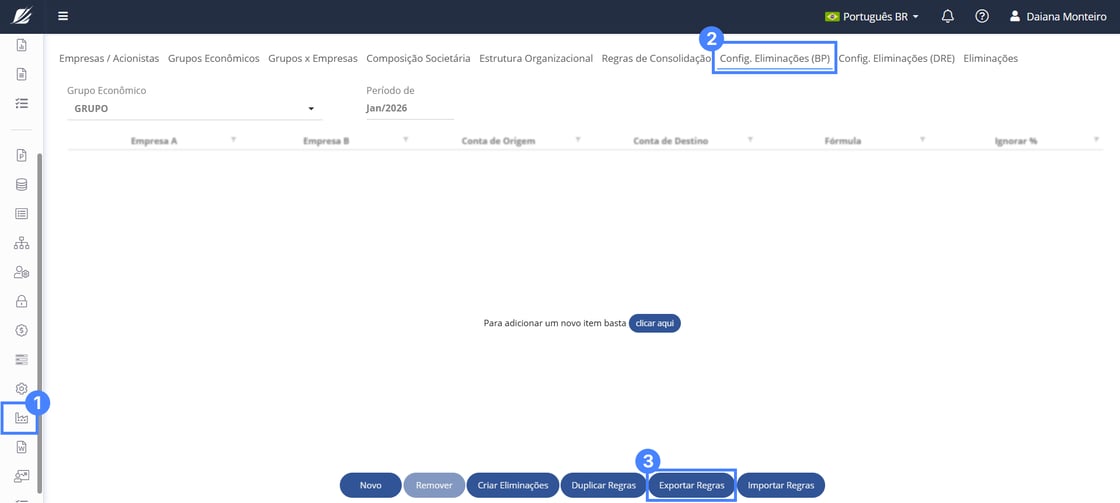Filter the Empresa B column
The width and height of the screenshot is (1120, 503).
(406, 139)
